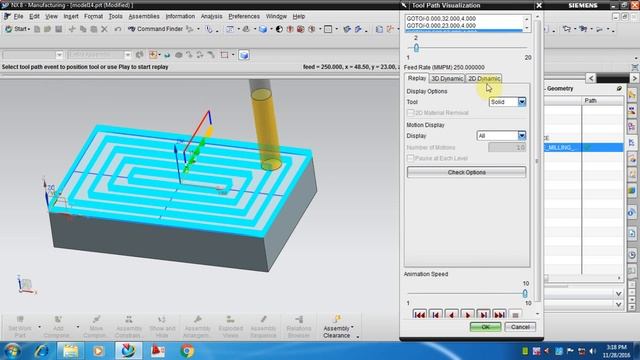Image resolution: width=640 pixels, height=360 pixels.
Task: Open Check Options in visualization dialog
Action: point(467,172)
